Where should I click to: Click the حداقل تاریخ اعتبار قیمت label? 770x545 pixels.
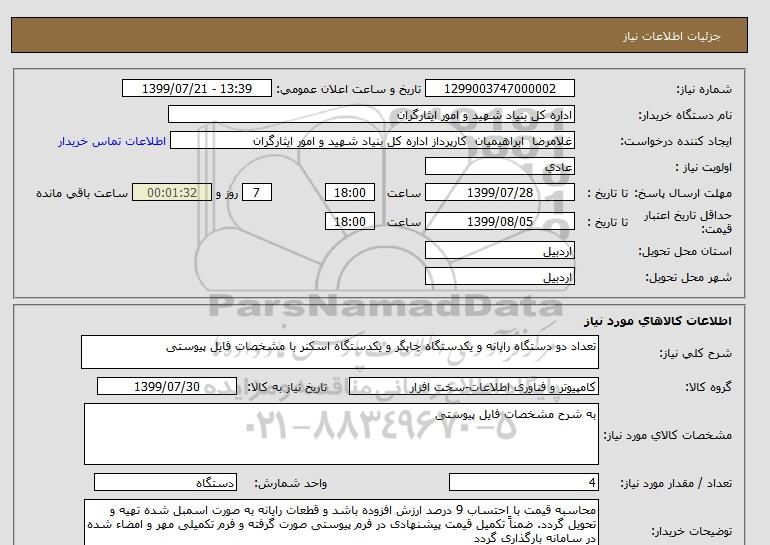tap(688, 222)
